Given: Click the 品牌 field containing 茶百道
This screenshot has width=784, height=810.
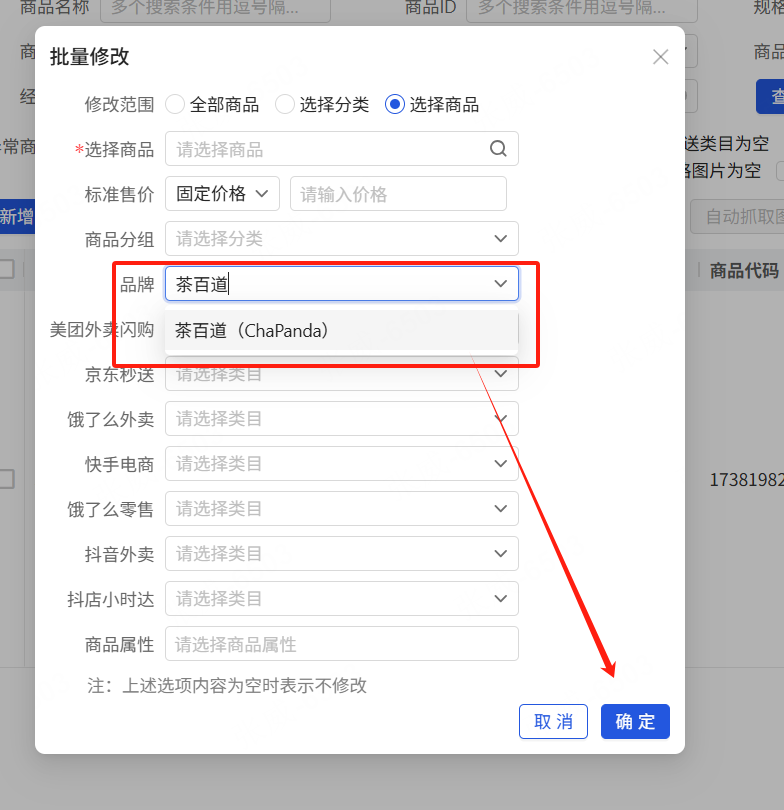Looking at the screenshot, I should (x=342, y=284).
